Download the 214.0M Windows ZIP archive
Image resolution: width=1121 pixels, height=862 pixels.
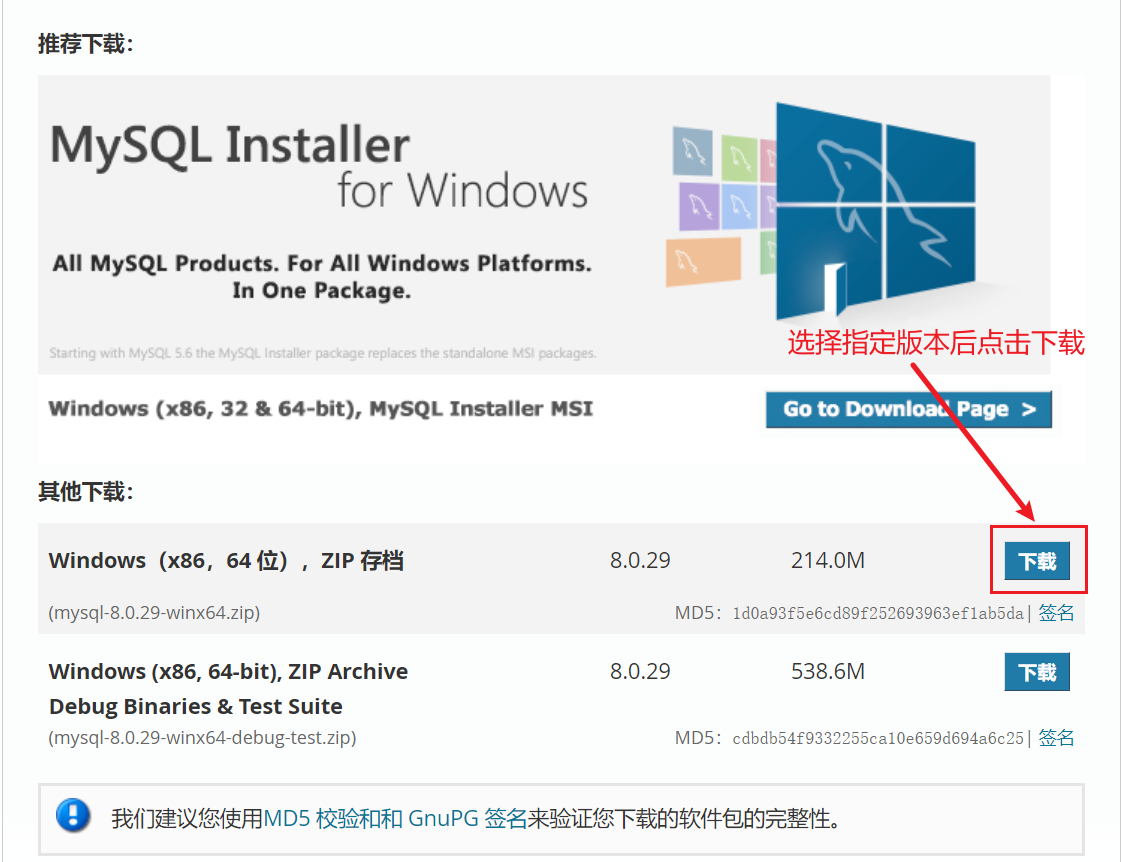1037,561
